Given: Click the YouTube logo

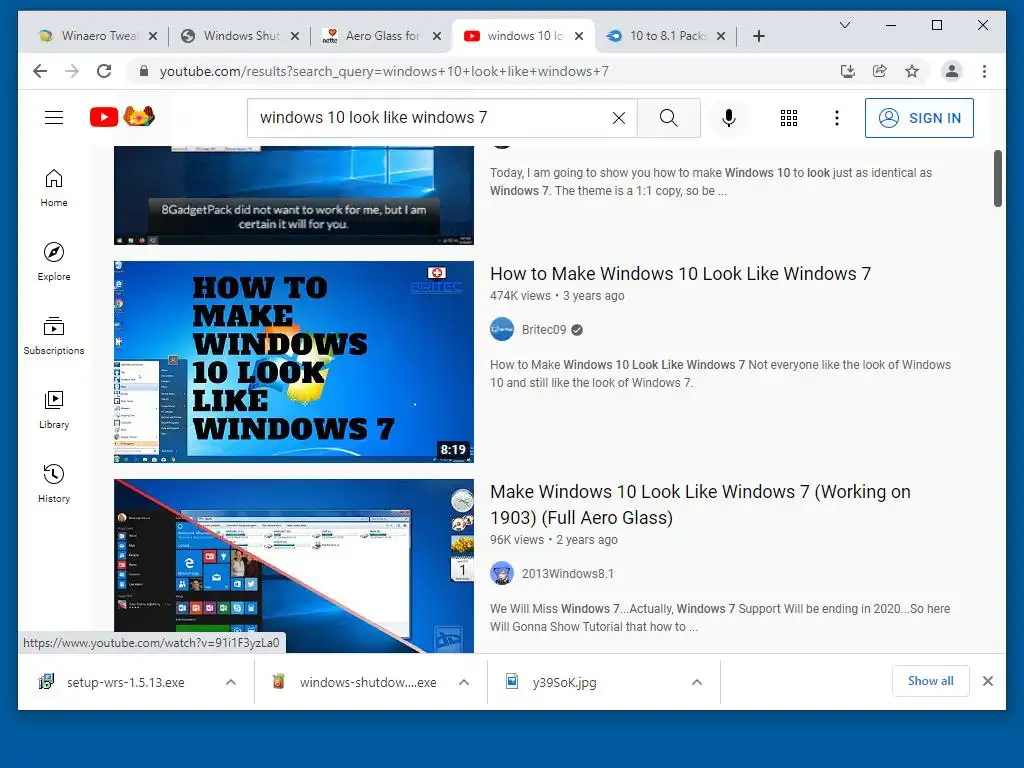Looking at the screenshot, I should click(x=122, y=117).
